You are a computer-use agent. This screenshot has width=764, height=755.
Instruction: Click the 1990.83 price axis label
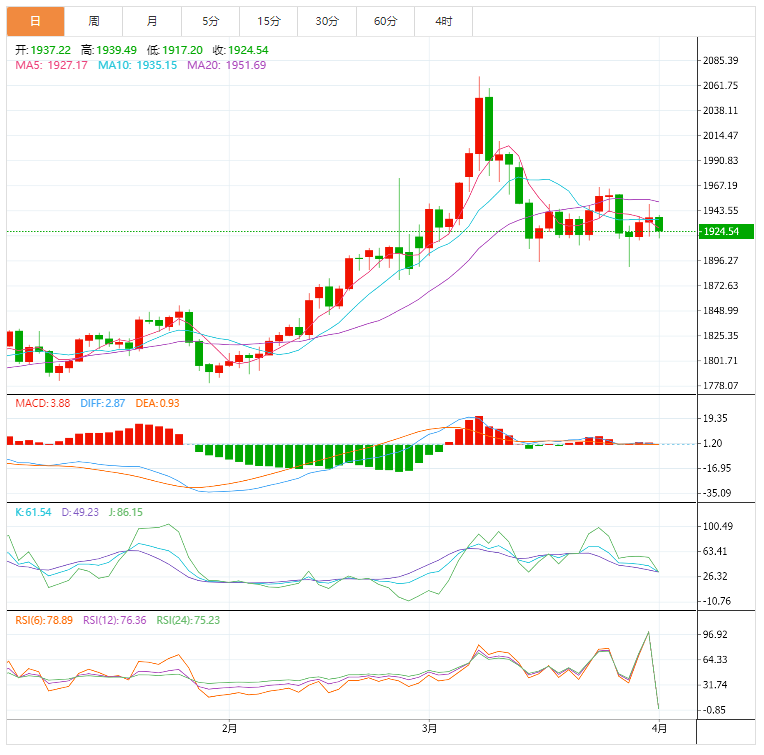point(721,161)
